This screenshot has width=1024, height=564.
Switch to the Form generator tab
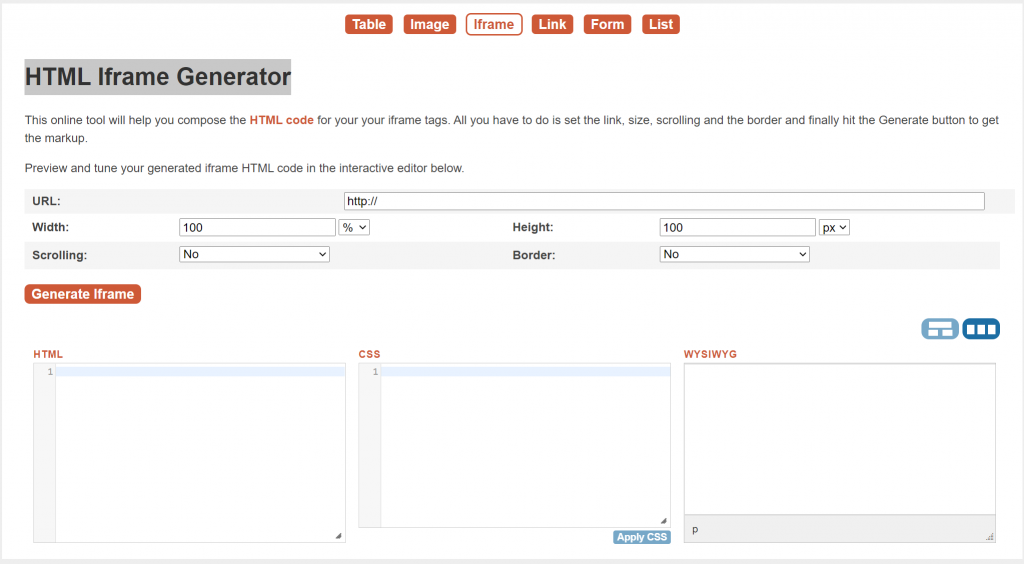607,24
